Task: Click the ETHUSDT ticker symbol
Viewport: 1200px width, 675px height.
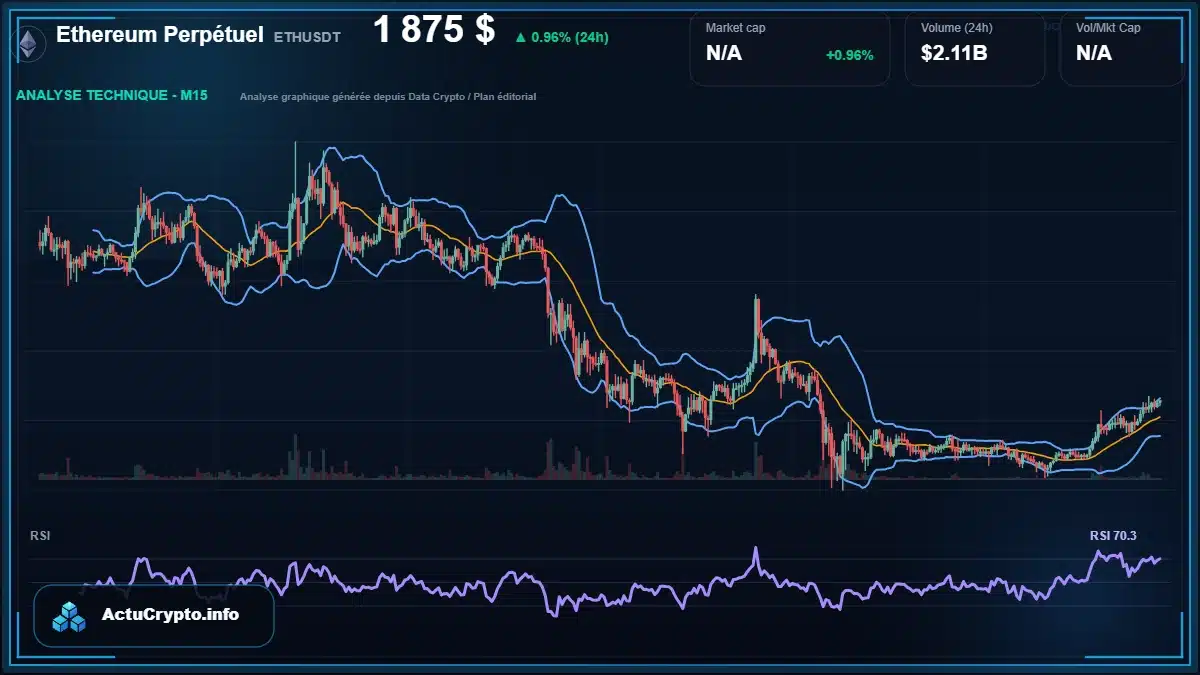Action: click(x=307, y=37)
